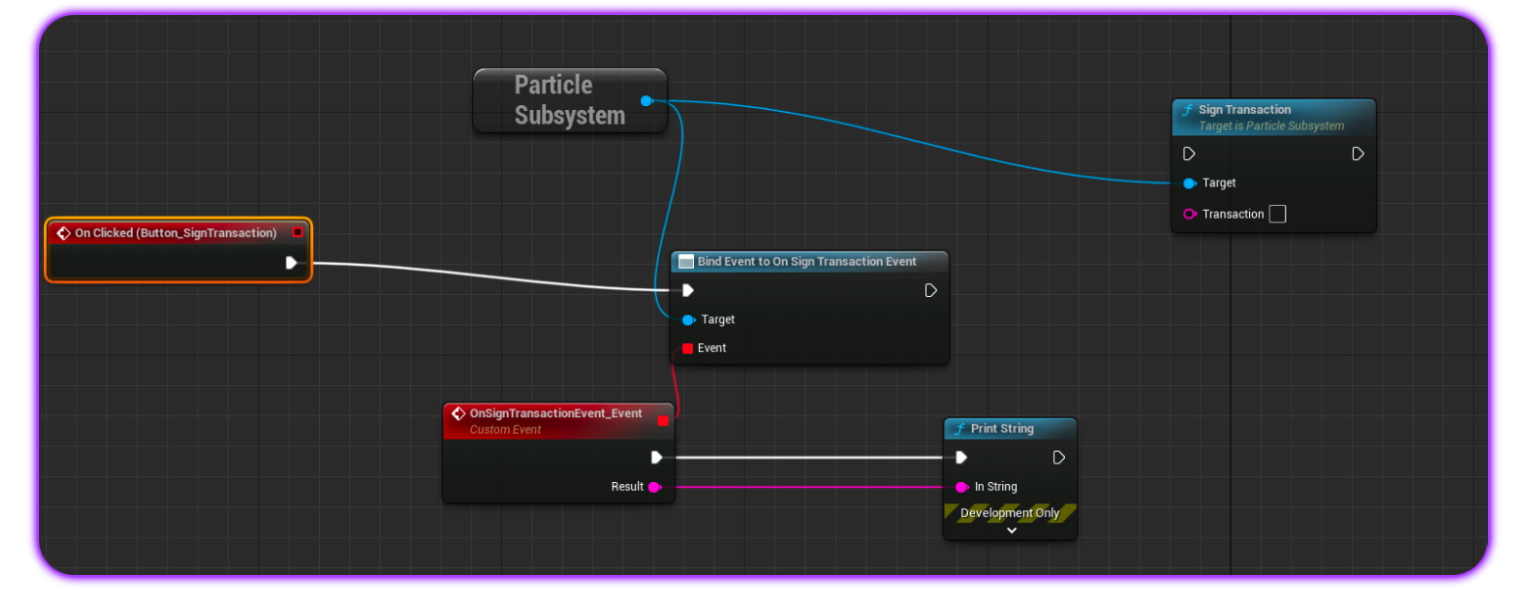This screenshot has width=1526, height=590.
Task: Select the Sign Transaction node title
Action: 1245,110
